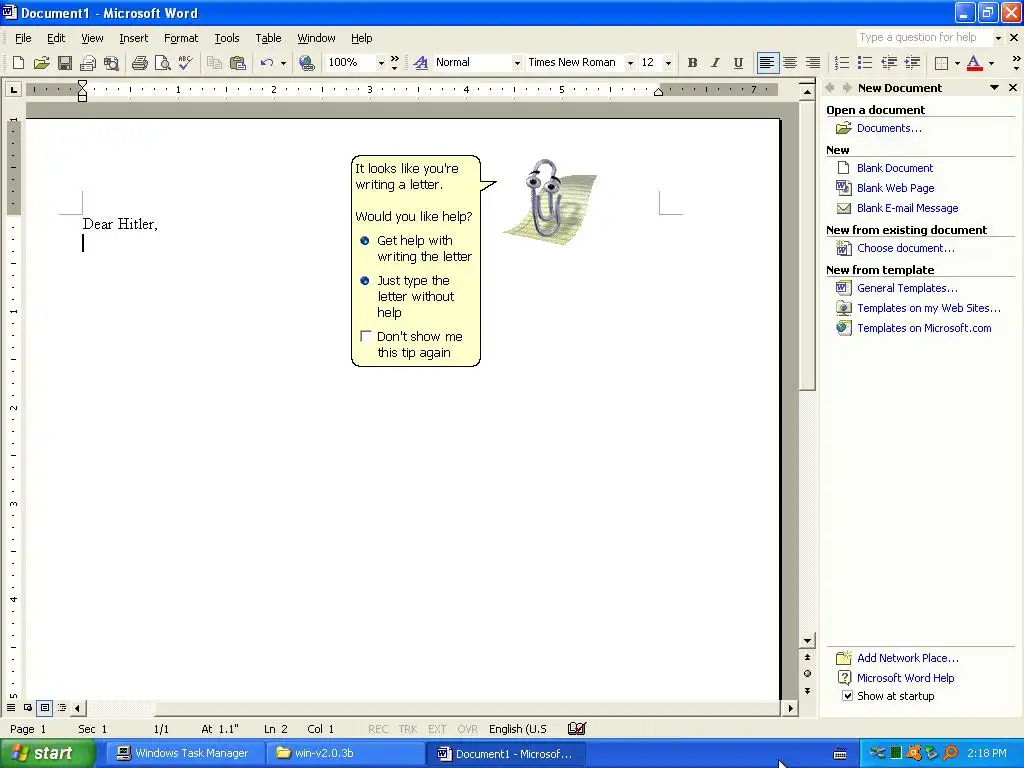Switch to Print Layout view icon
This screenshot has height=768, width=1024.
44,707
